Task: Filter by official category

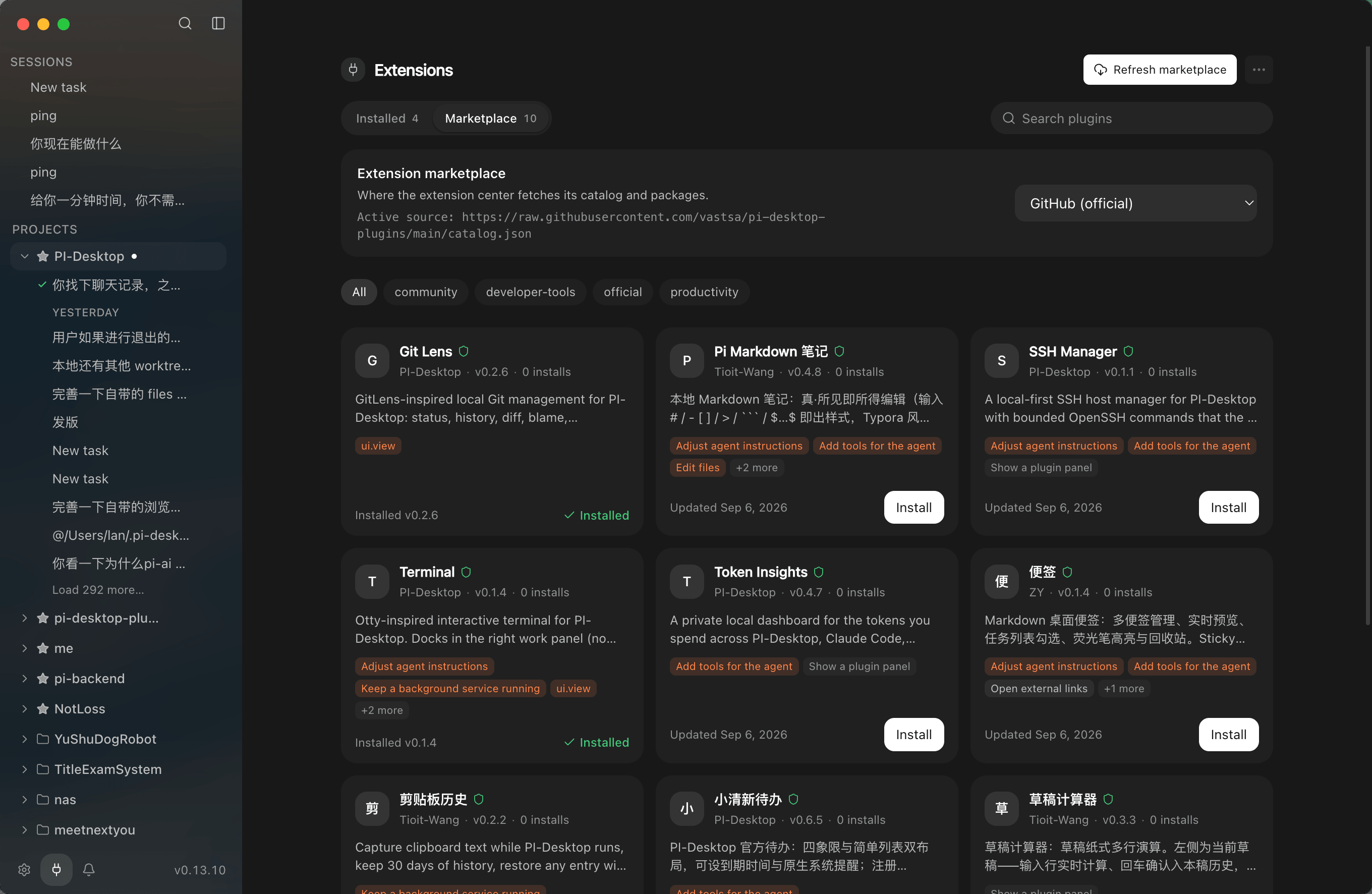Action: [x=622, y=292]
